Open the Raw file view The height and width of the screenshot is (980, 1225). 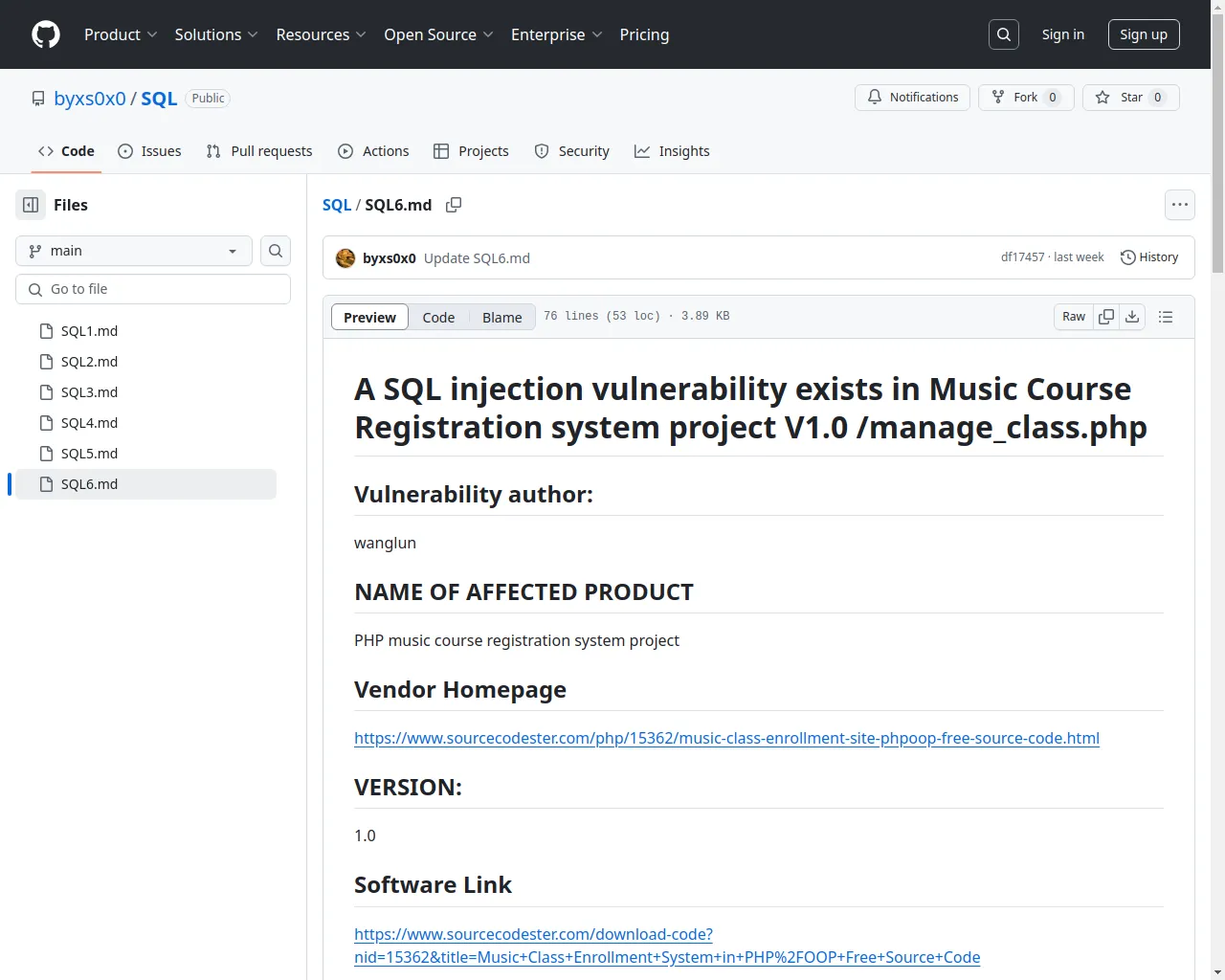(1074, 317)
